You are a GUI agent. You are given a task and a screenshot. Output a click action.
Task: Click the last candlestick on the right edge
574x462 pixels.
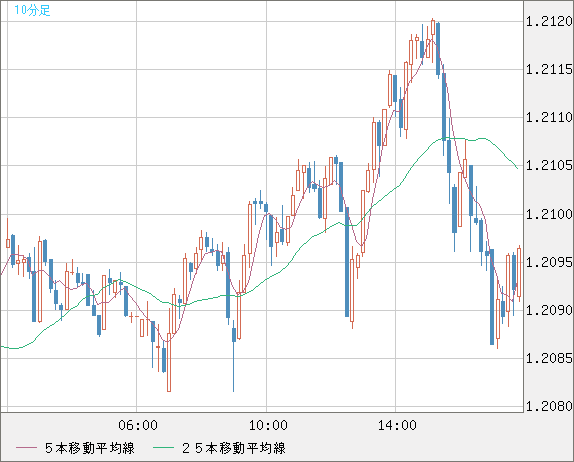pyautogui.click(x=519, y=272)
